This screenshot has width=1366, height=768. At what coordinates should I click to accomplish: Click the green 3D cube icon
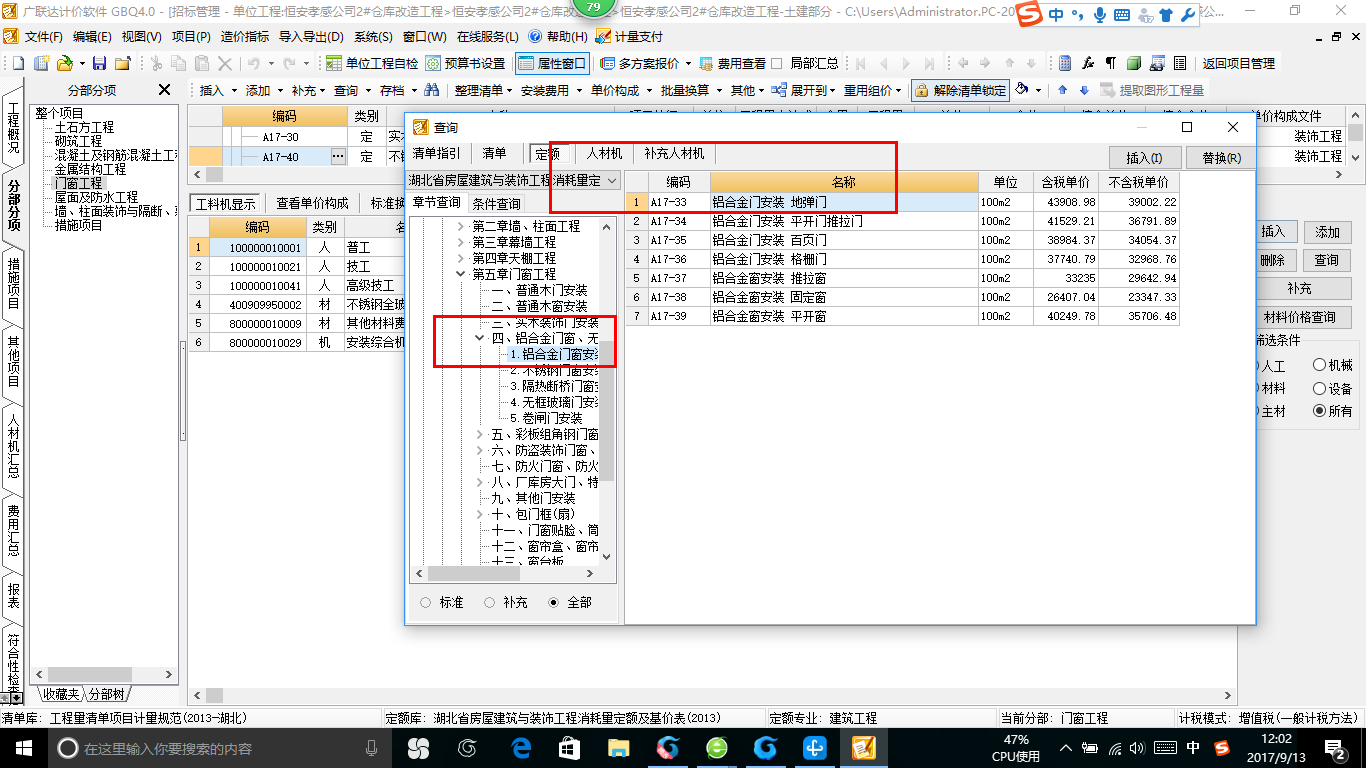pos(1134,63)
